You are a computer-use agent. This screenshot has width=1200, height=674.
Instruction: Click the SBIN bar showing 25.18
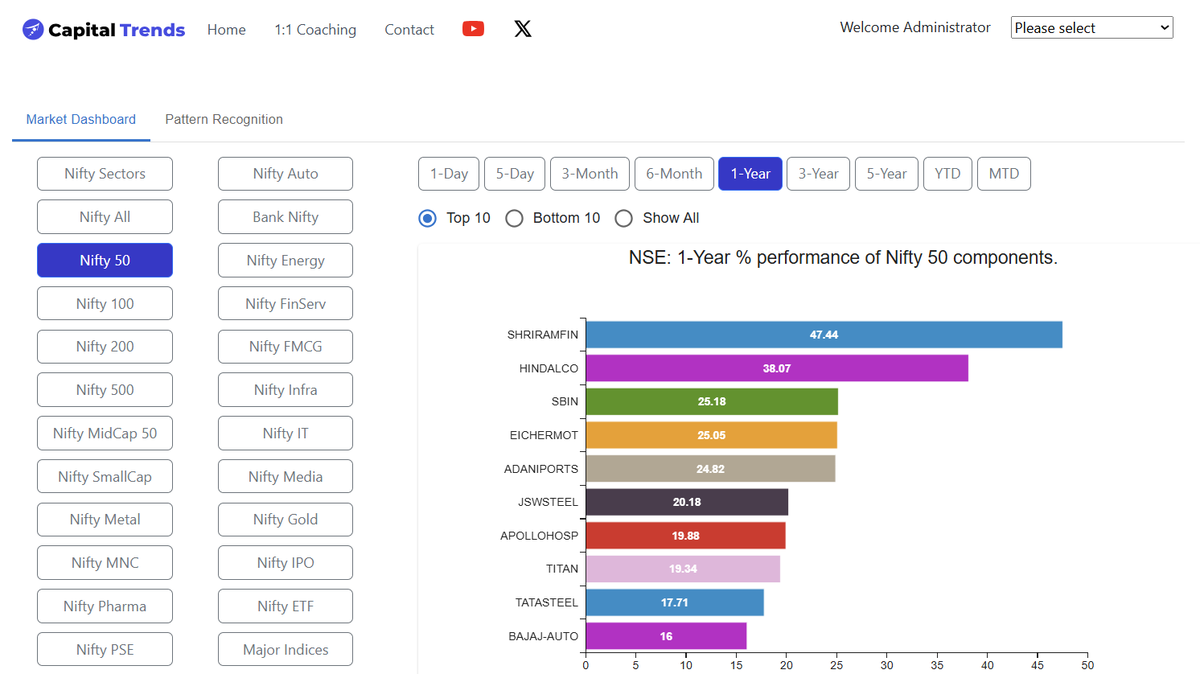point(712,402)
